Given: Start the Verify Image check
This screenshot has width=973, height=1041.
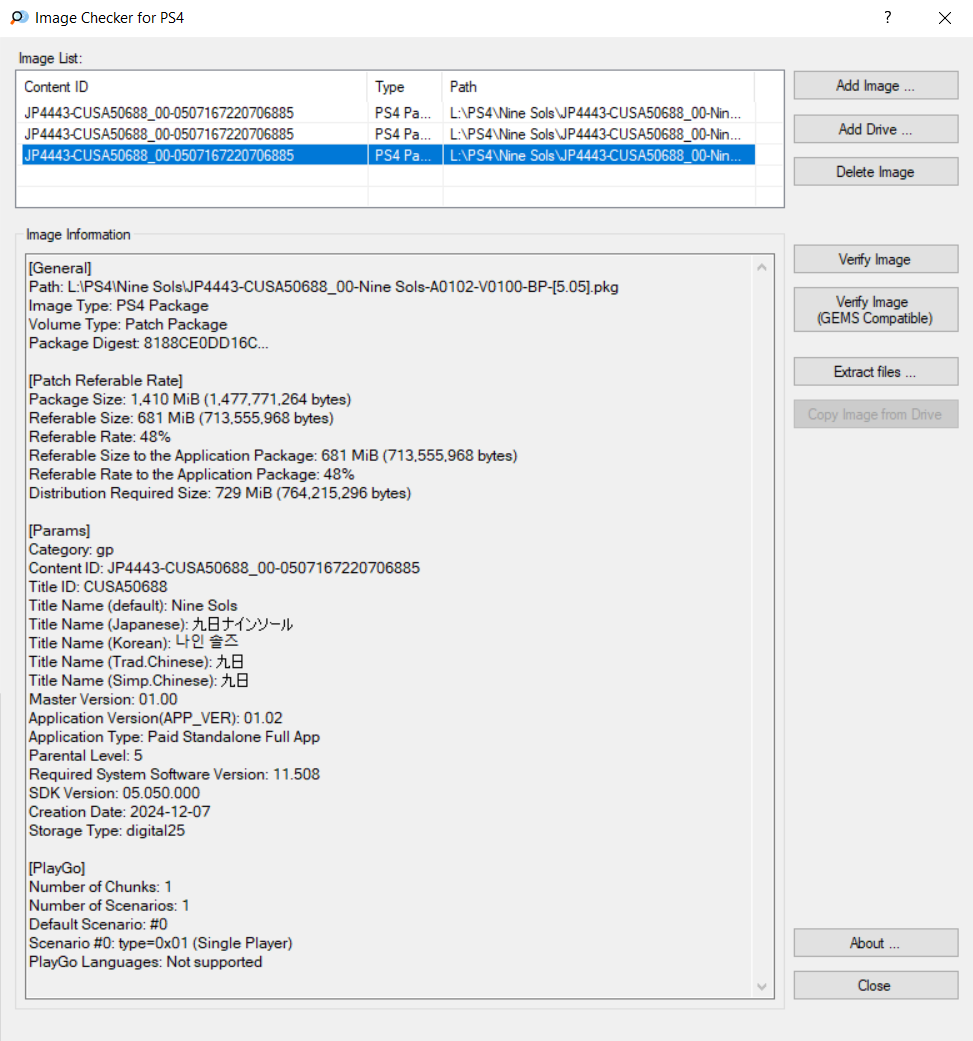Looking at the screenshot, I should [x=875, y=260].
